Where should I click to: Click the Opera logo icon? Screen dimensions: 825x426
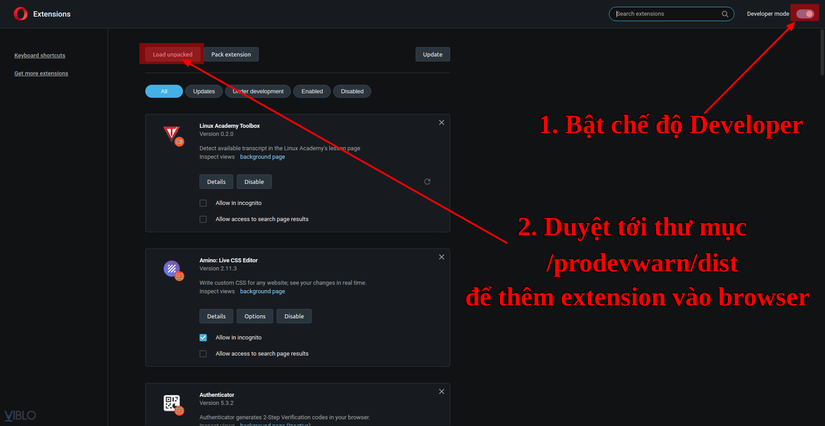click(x=21, y=14)
